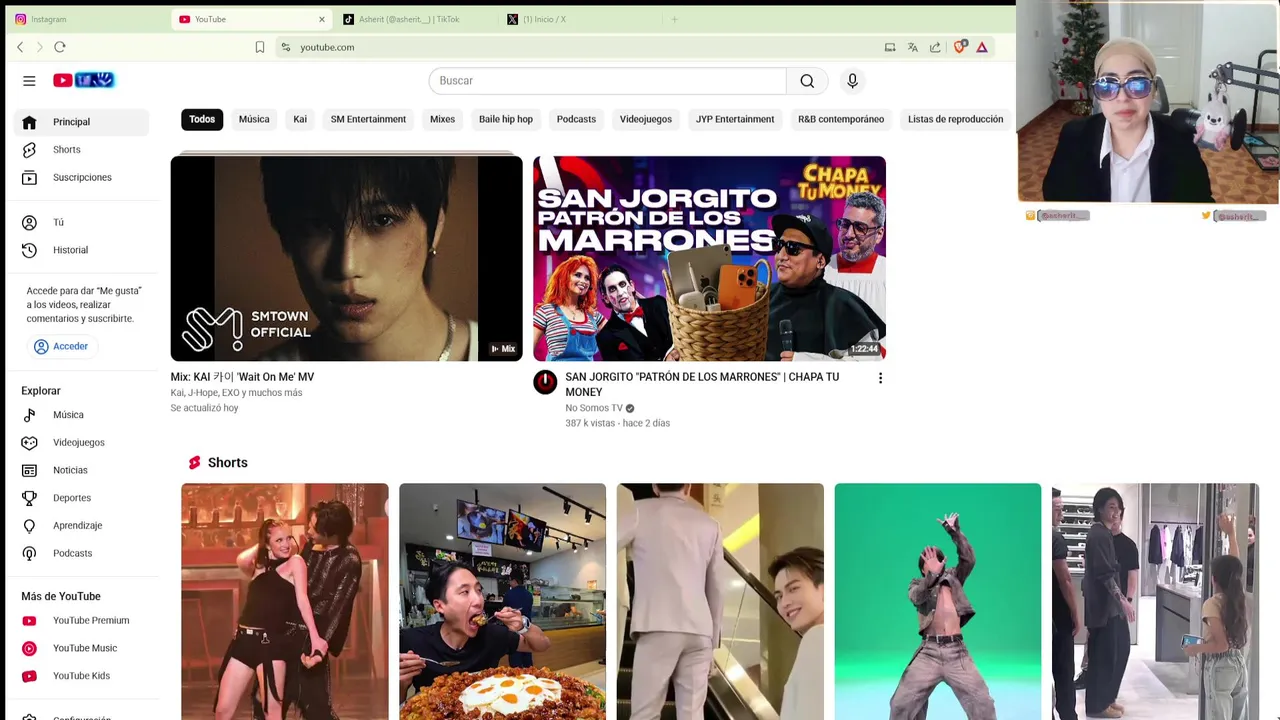1280x720 pixels.
Task: Click the translate page icon in address bar
Action: (912, 47)
